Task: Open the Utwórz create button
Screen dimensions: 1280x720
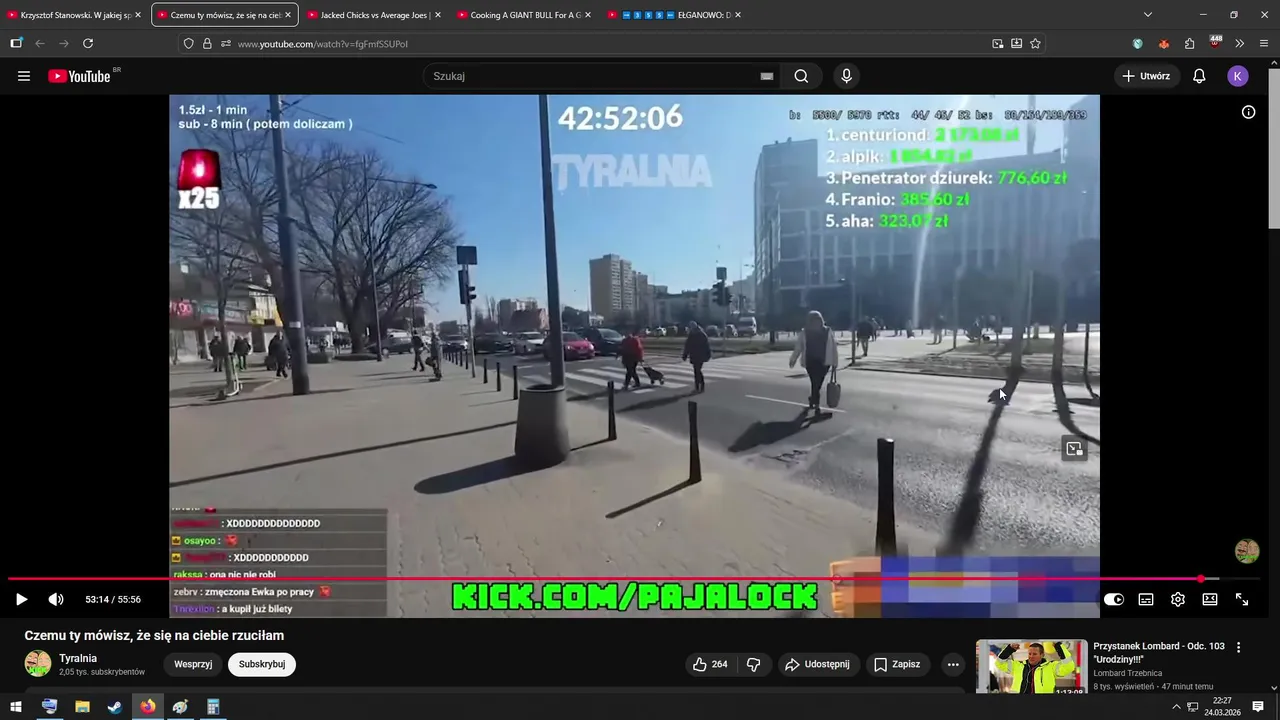Action: (1146, 76)
